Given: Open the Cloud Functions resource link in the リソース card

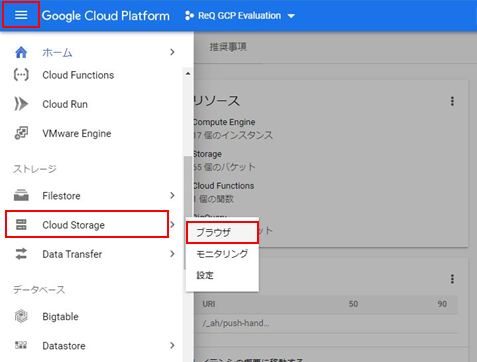Looking at the screenshot, I should coord(224,186).
